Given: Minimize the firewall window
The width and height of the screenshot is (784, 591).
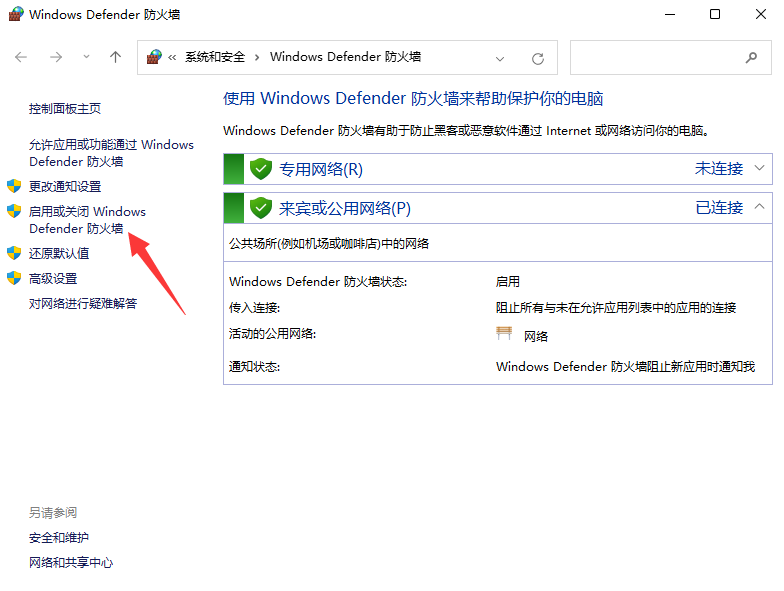Looking at the screenshot, I should (670, 14).
